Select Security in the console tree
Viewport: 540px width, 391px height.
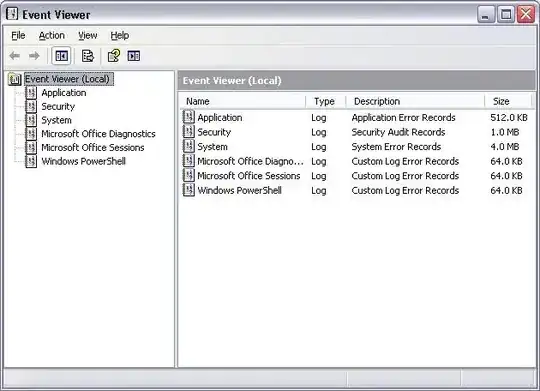coord(58,106)
